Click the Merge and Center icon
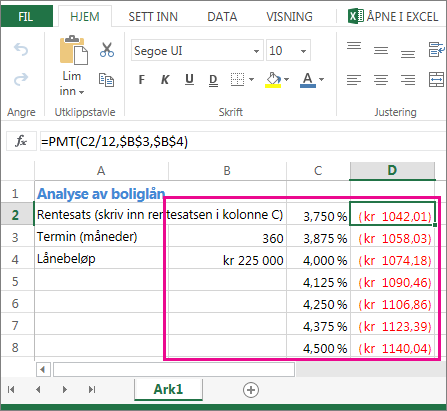This screenshot has width=447, height=411. pos(436,80)
